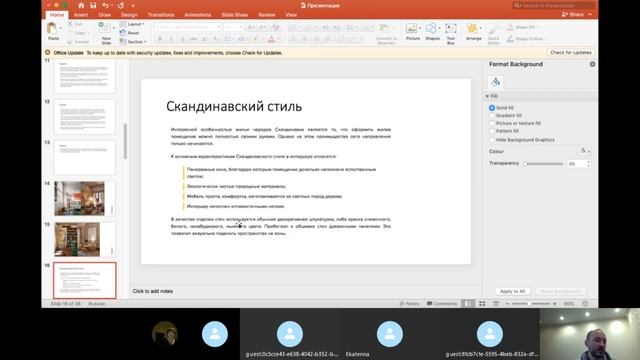Adjust the zoom slider in status bar
The image size is (640, 360).
click(531, 304)
